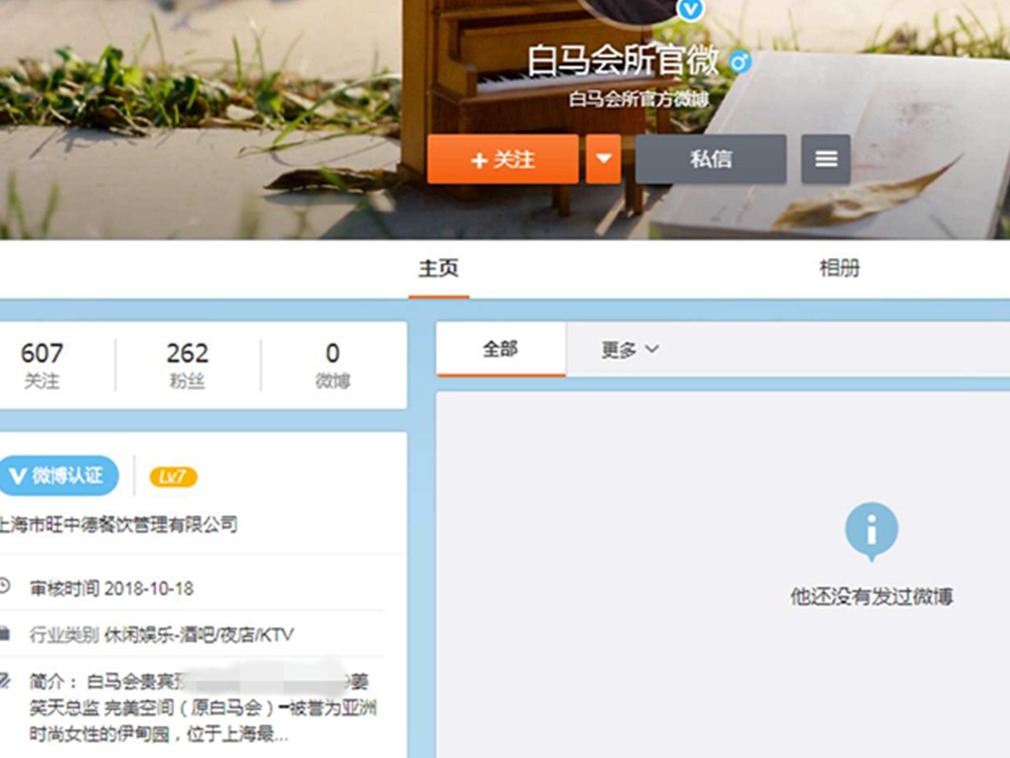The image size is (1010, 758).
Task: View the 0 微博 posts count
Action: point(332,365)
